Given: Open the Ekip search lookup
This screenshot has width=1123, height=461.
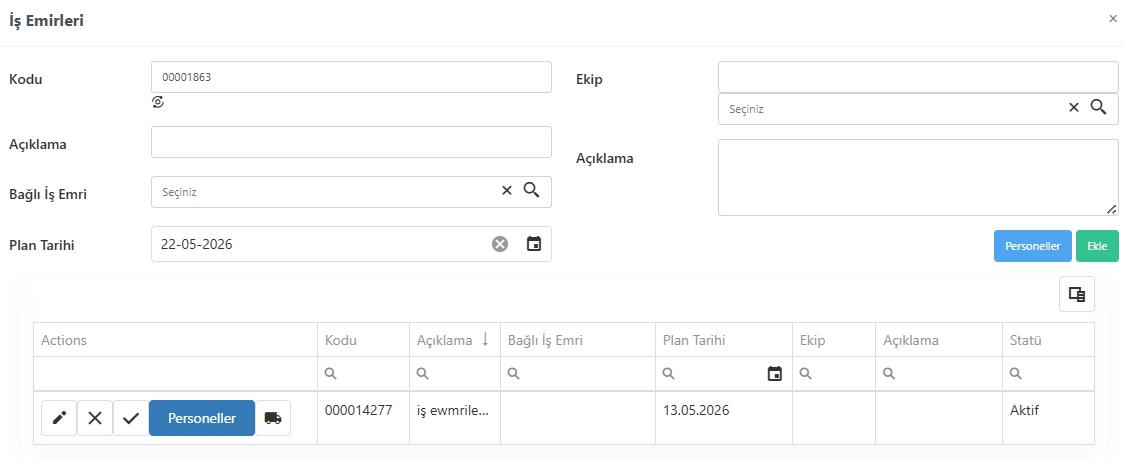Looking at the screenshot, I should point(1099,107).
